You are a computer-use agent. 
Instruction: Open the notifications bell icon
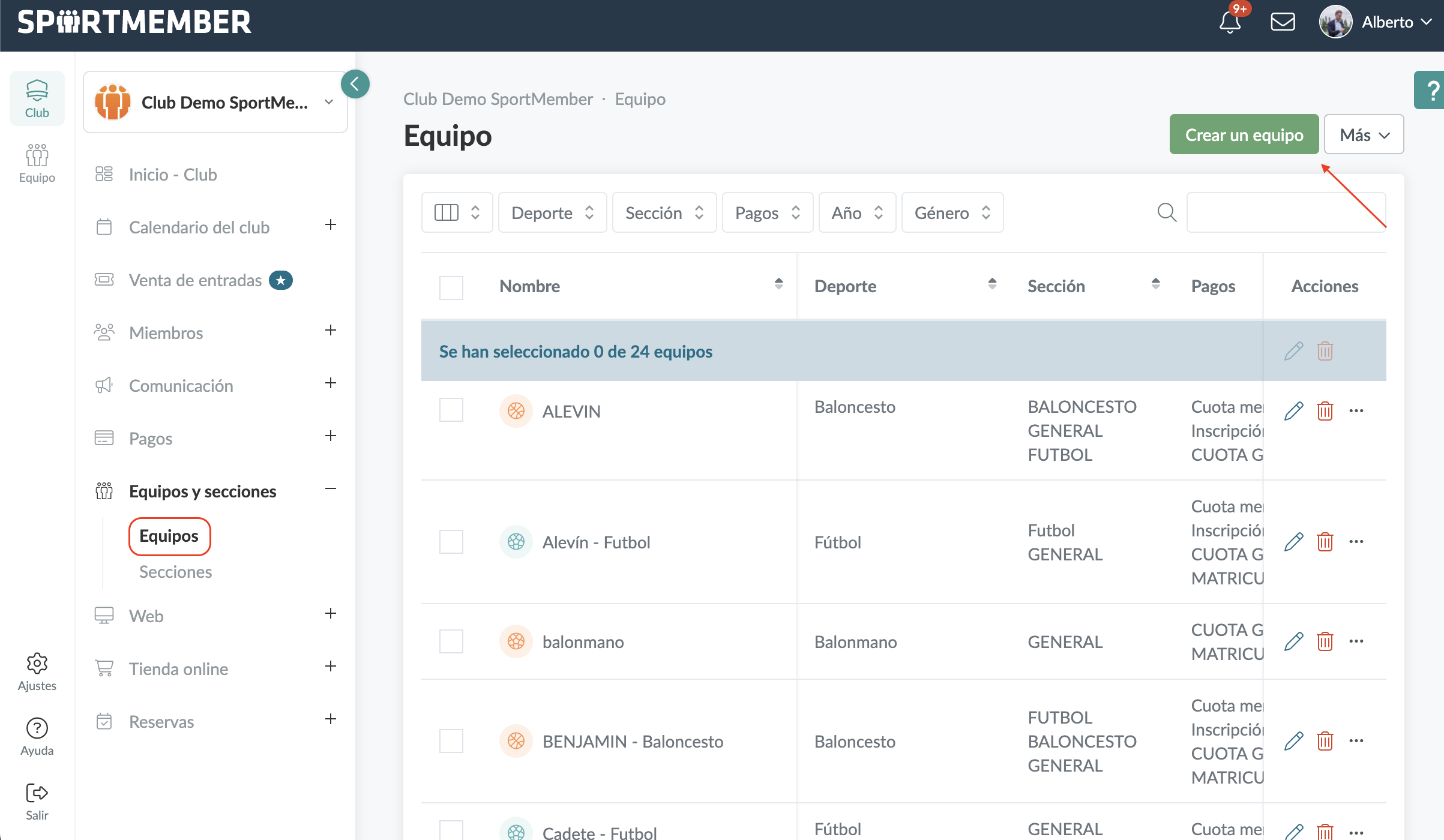(1230, 23)
